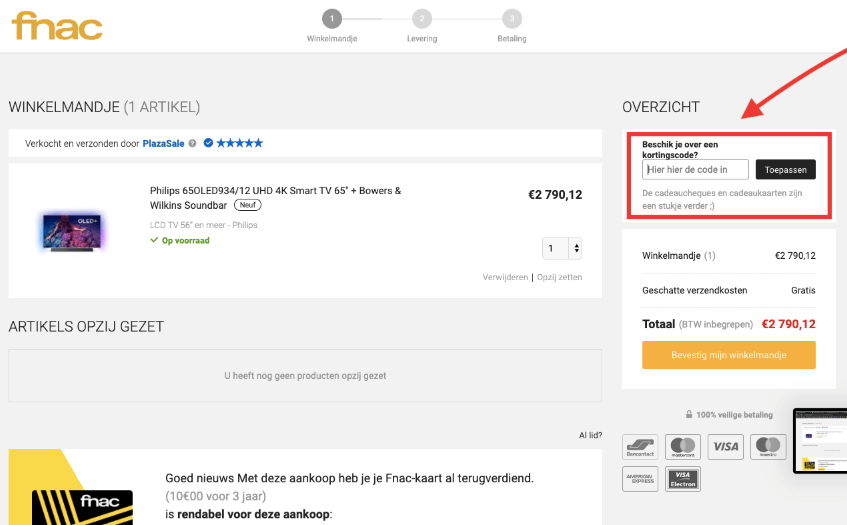Click the empty saved products message
This screenshot has width=847, height=525.
point(305,375)
